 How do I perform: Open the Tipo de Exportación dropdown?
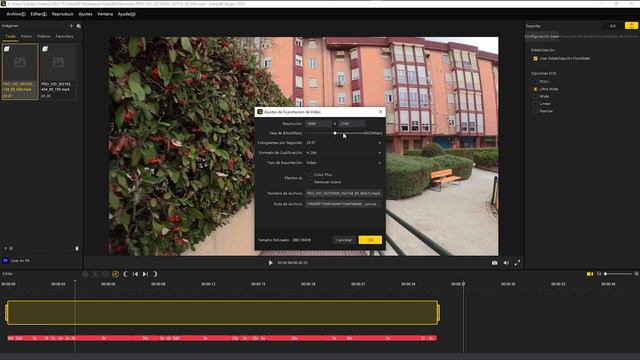click(x=343, y=162)
